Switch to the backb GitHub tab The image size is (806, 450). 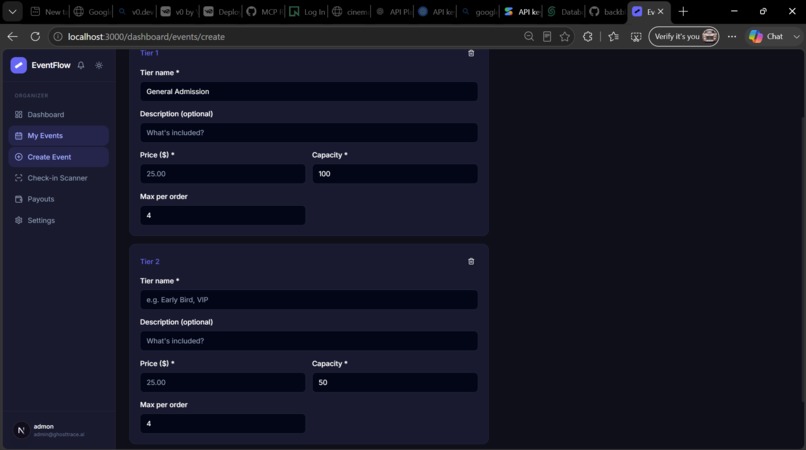click(x=607, y=11)
